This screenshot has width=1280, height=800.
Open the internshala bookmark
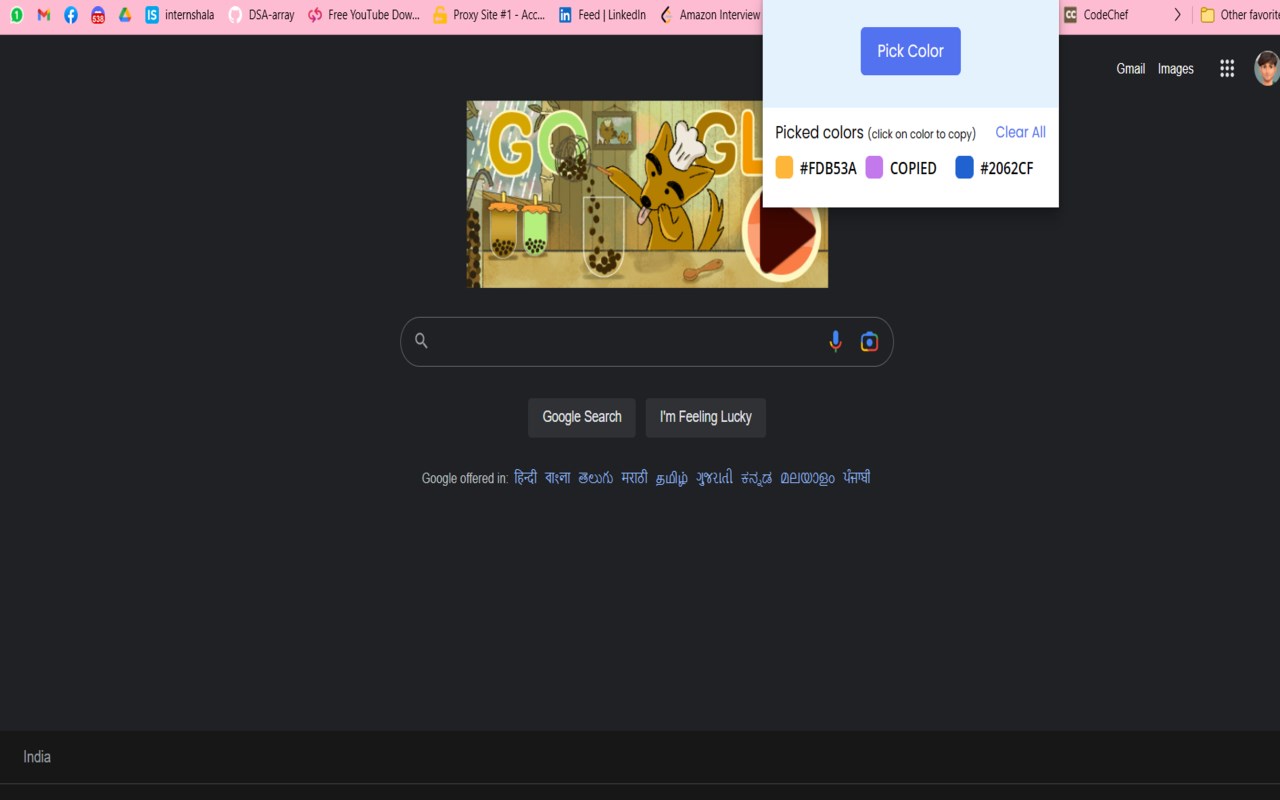coord(180,15)
